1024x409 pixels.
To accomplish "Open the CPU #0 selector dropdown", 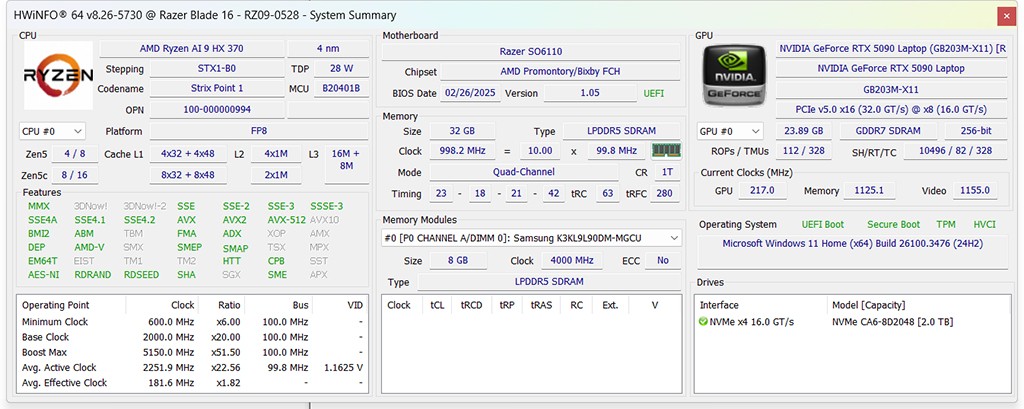I will [52, 131].
